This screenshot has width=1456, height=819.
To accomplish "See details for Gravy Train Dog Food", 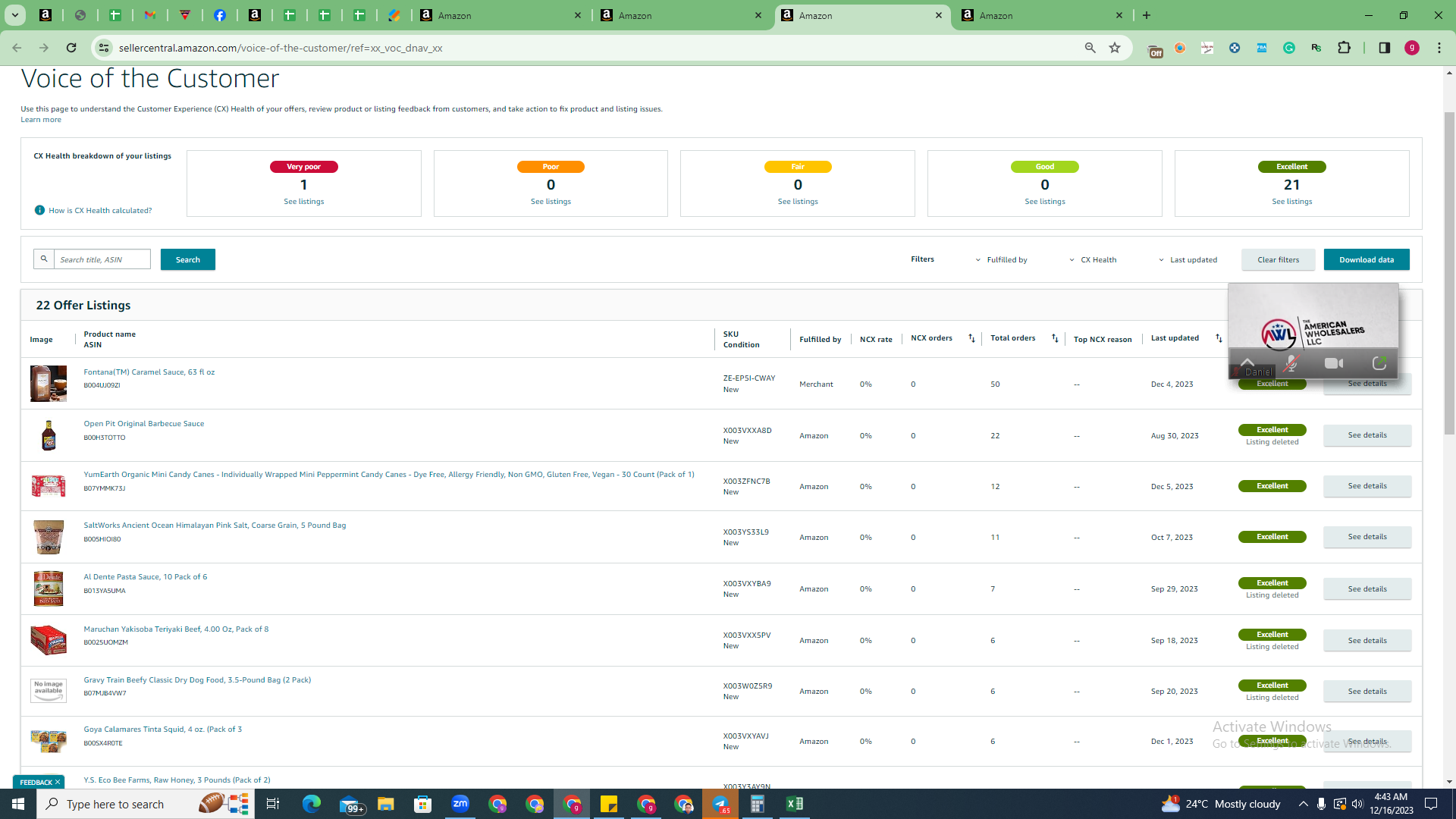I will [x=1367, y=692].
